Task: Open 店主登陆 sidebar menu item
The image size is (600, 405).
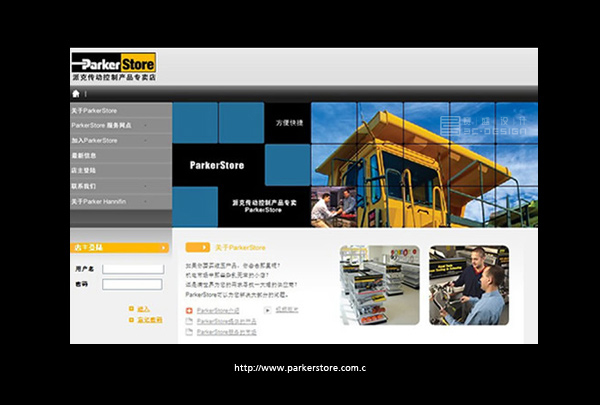Action: point(84,170)
